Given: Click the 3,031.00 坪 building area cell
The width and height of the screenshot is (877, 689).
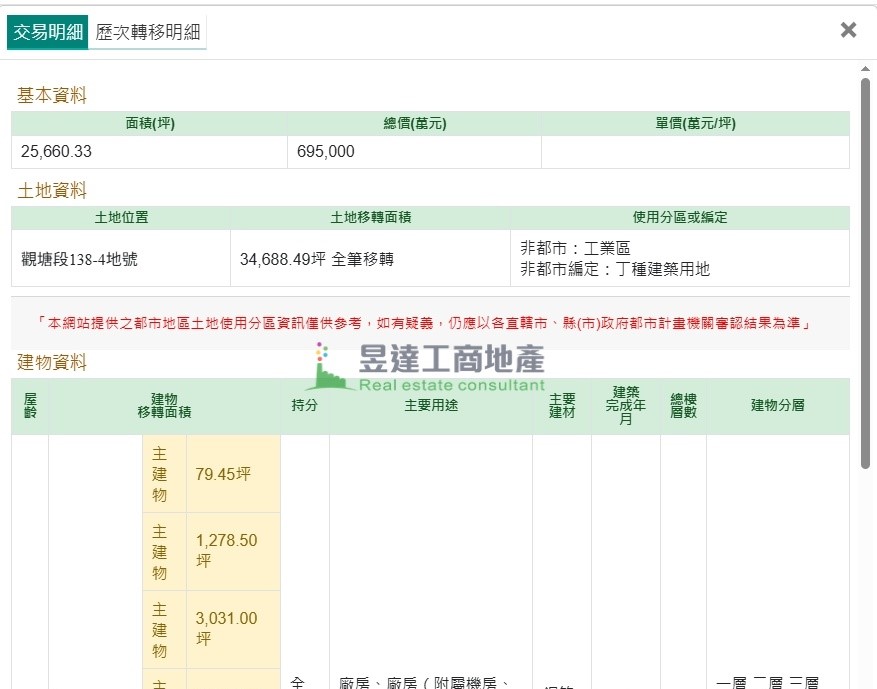Looking at the screenshot, I should click(232, 629).
